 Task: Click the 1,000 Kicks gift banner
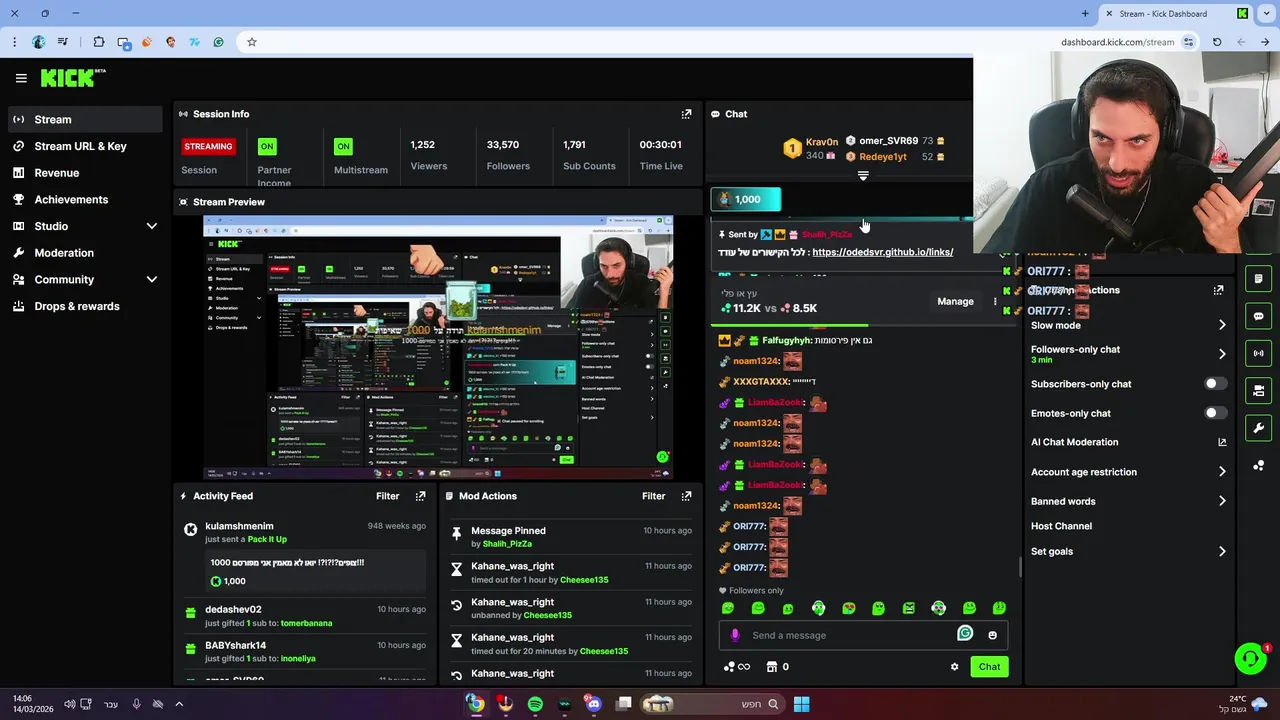coord(746,199)
